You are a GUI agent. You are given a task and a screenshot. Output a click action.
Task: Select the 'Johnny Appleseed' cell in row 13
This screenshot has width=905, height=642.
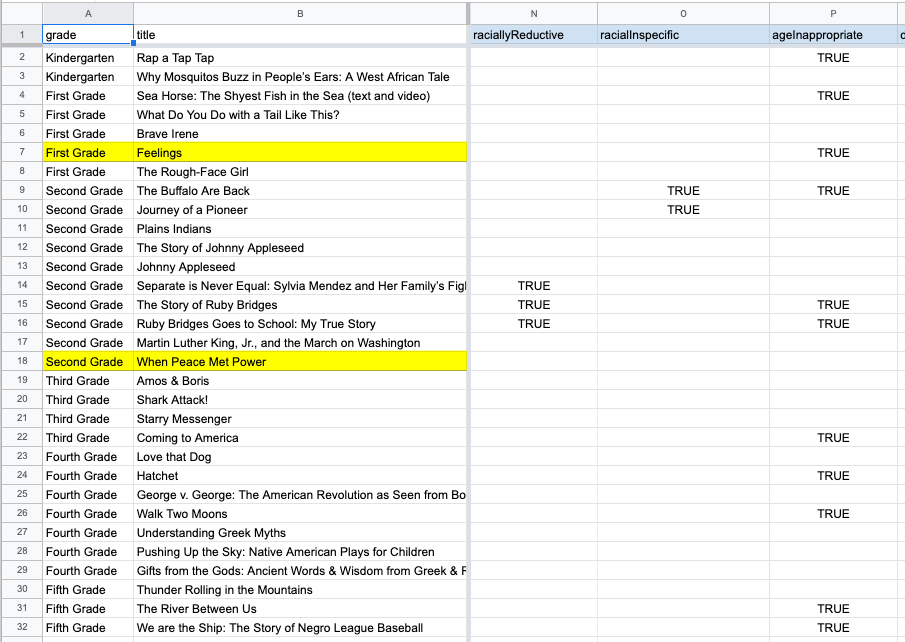click(x=300, y=267)
